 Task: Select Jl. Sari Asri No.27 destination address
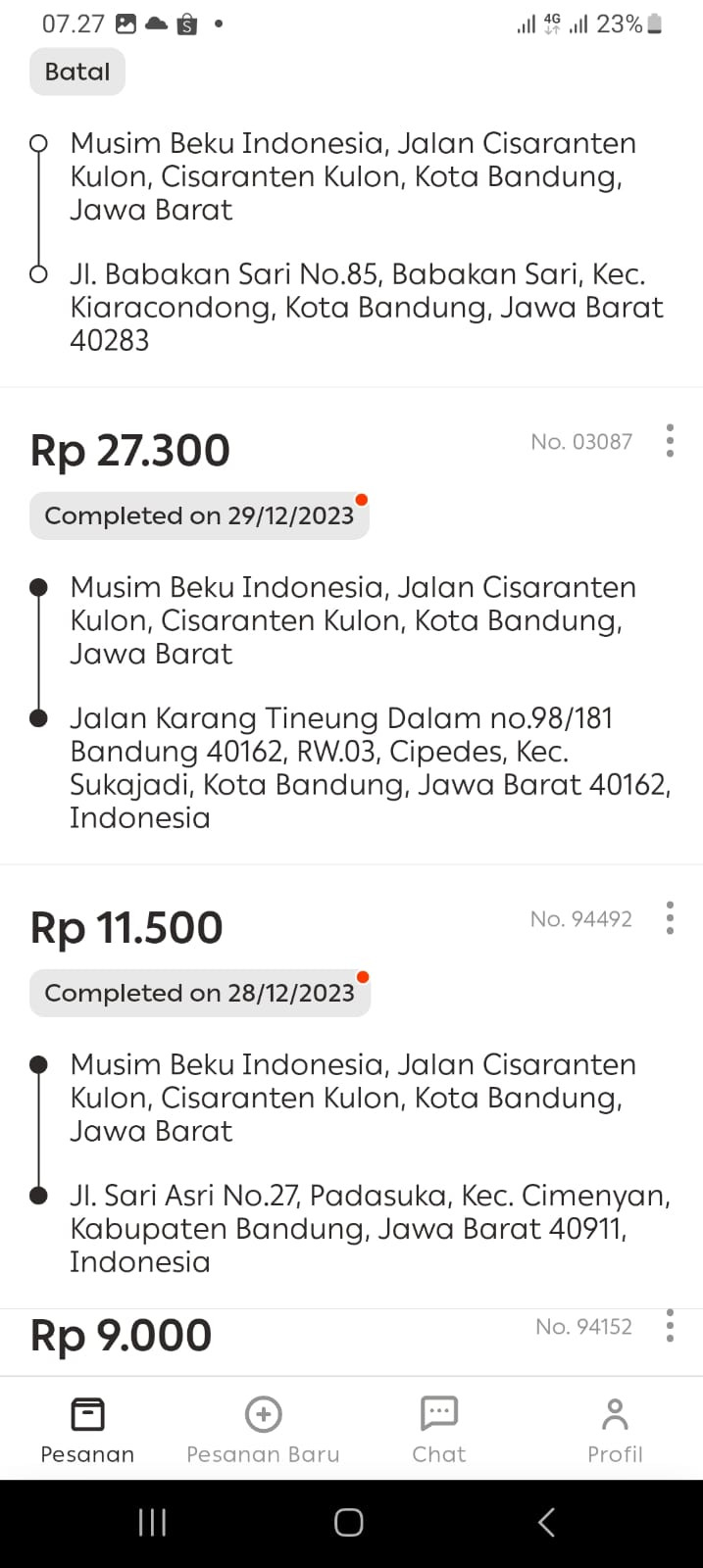(371, 1228)
